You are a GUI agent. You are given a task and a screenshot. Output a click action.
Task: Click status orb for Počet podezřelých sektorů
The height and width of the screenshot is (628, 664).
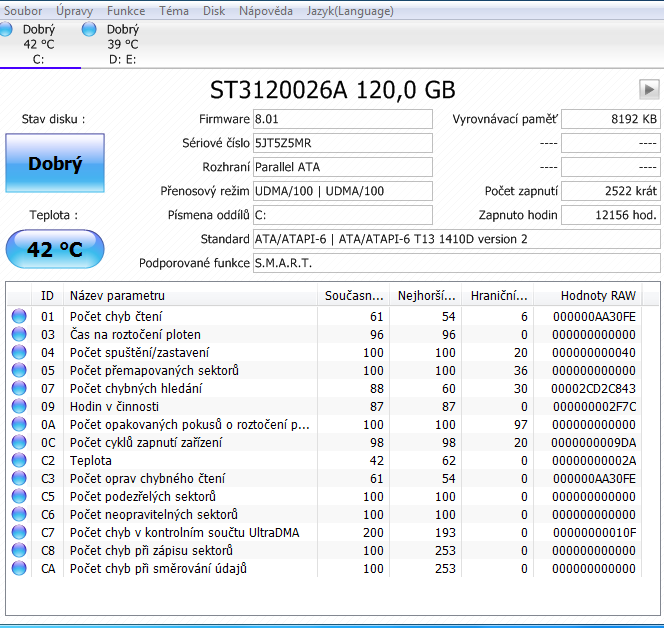coord(19,497)
